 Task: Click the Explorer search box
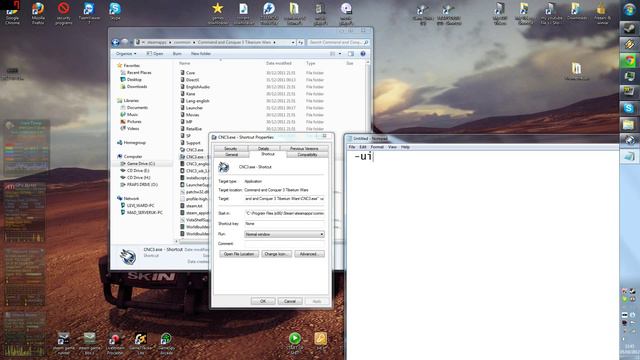338,42
